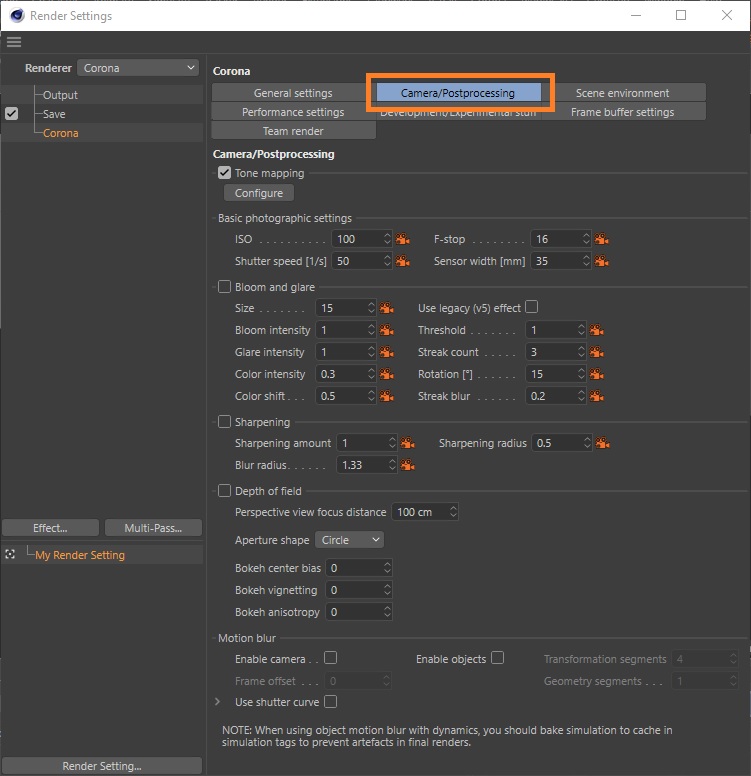Click the camera override icon beside Blur radius

pyautogui.click(x=407, y=465)
